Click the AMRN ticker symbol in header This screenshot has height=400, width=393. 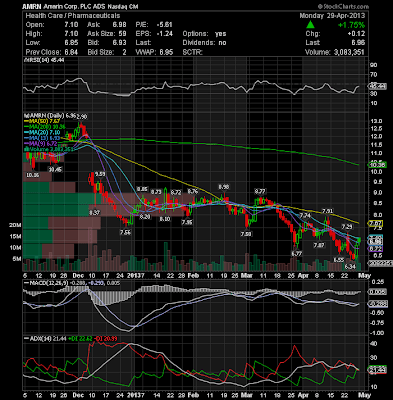31,7
